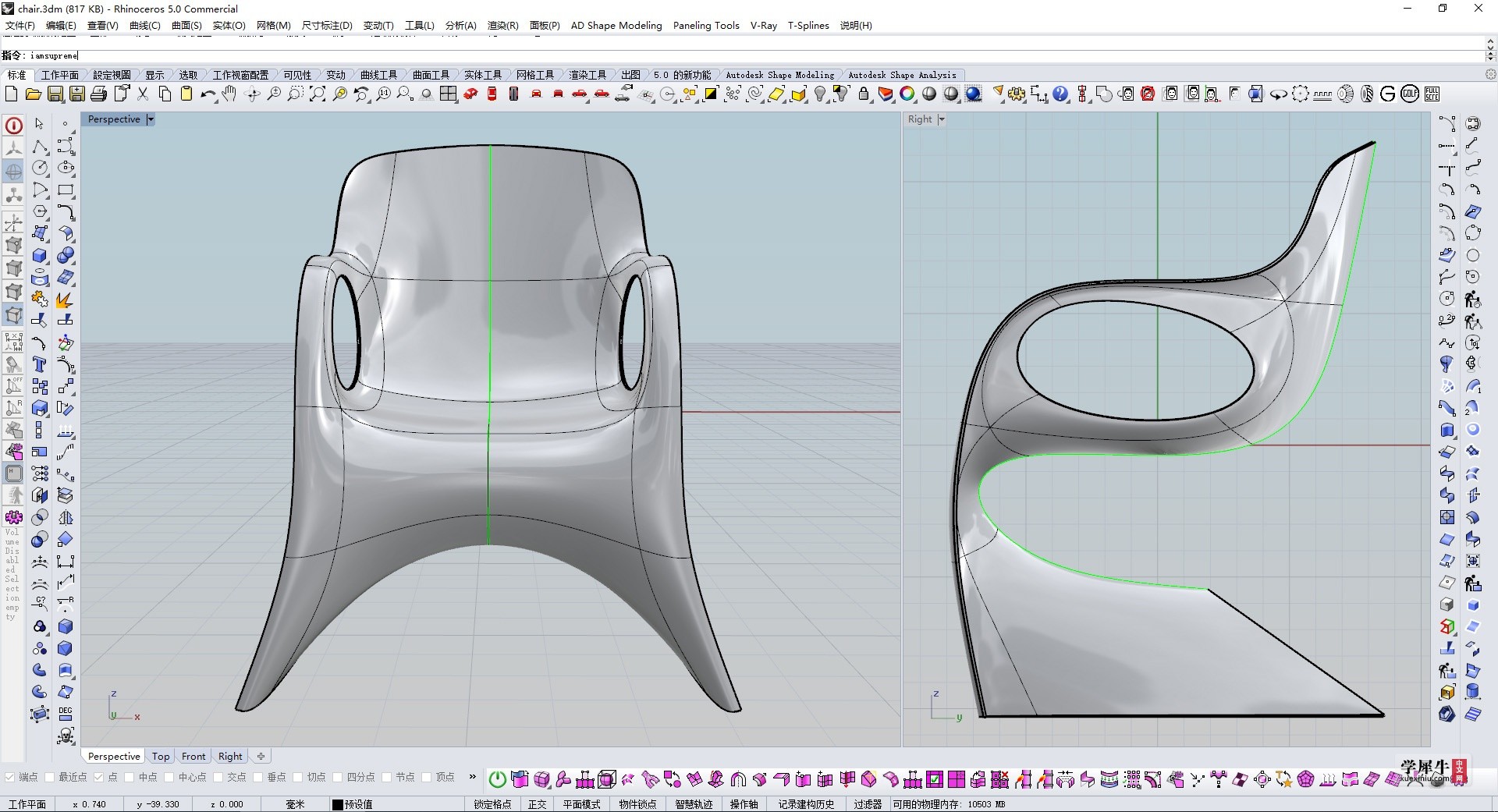Toggle 平面模式 in the status bar
The width and height of the screenshot is (1498, 812).
tap(582, 804)
